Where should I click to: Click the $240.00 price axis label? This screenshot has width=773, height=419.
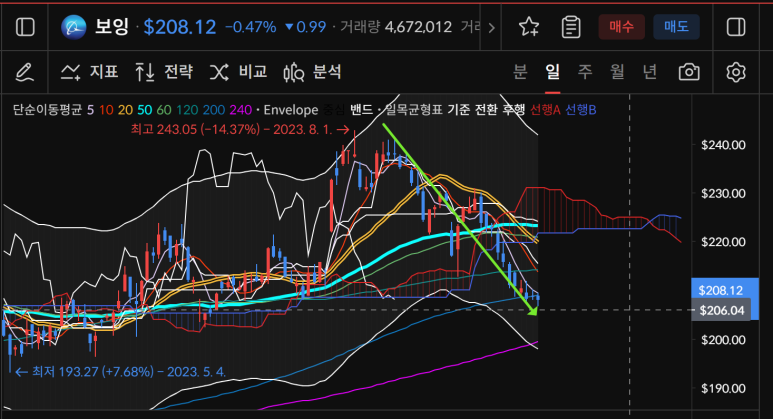click(723, 145)
